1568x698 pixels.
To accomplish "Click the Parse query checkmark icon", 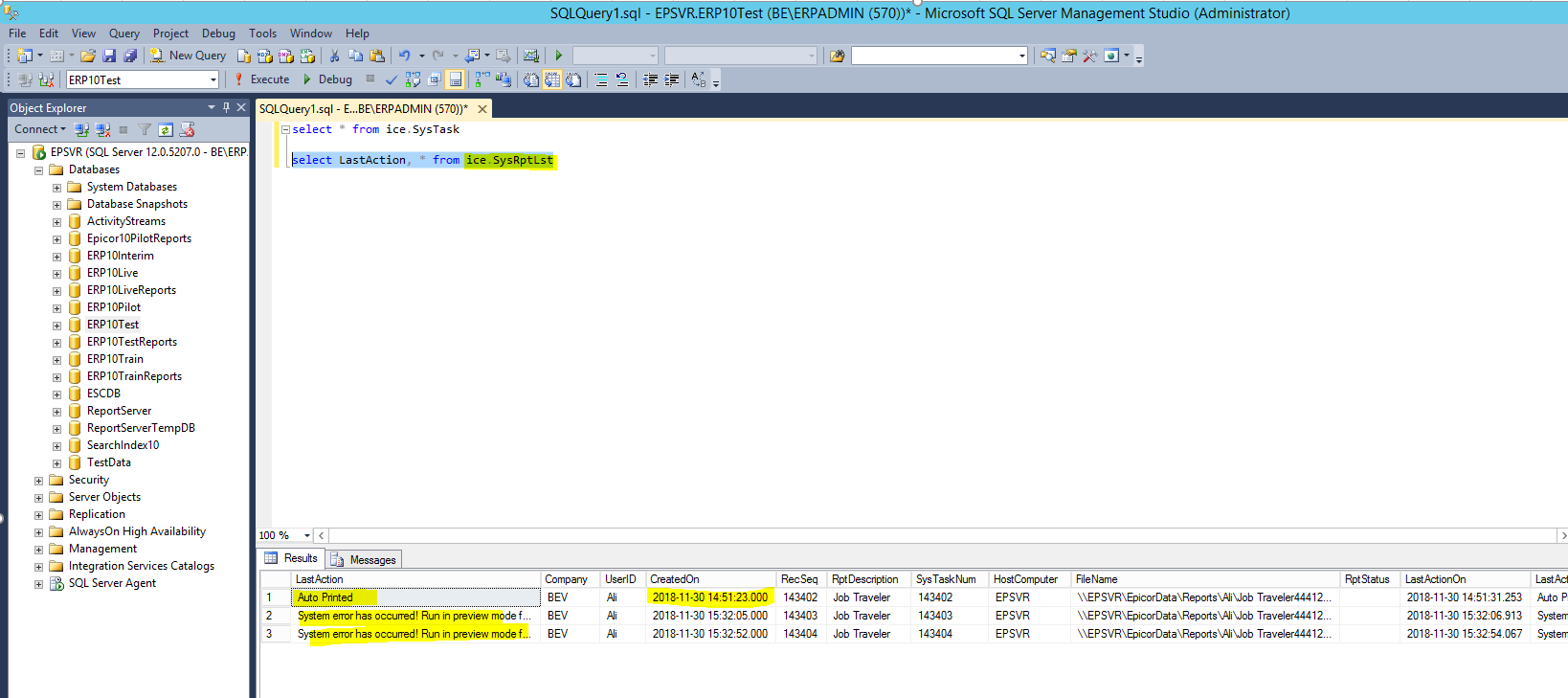I will click(x=391, y=79).
